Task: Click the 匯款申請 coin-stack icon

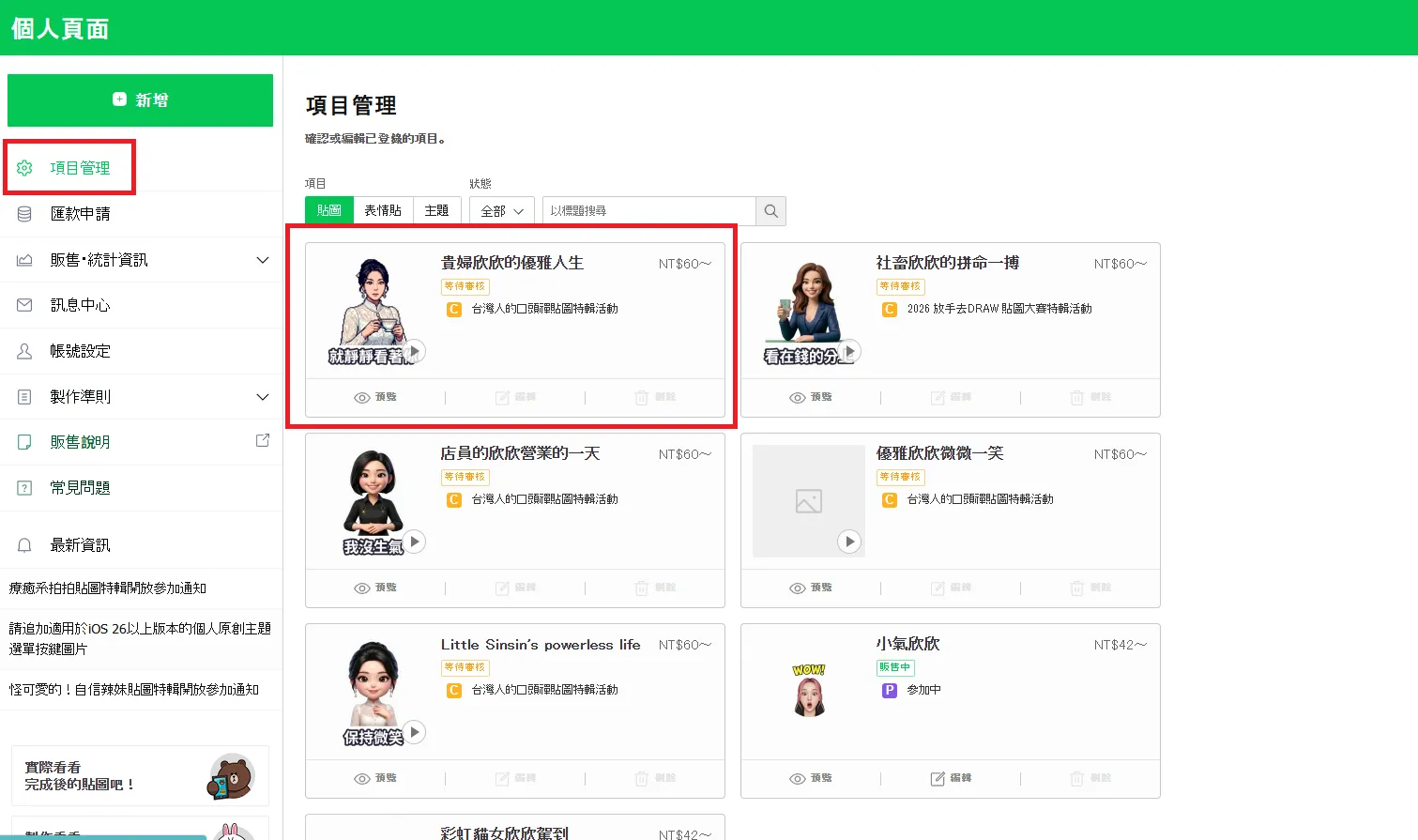Action: coord(24,214)
